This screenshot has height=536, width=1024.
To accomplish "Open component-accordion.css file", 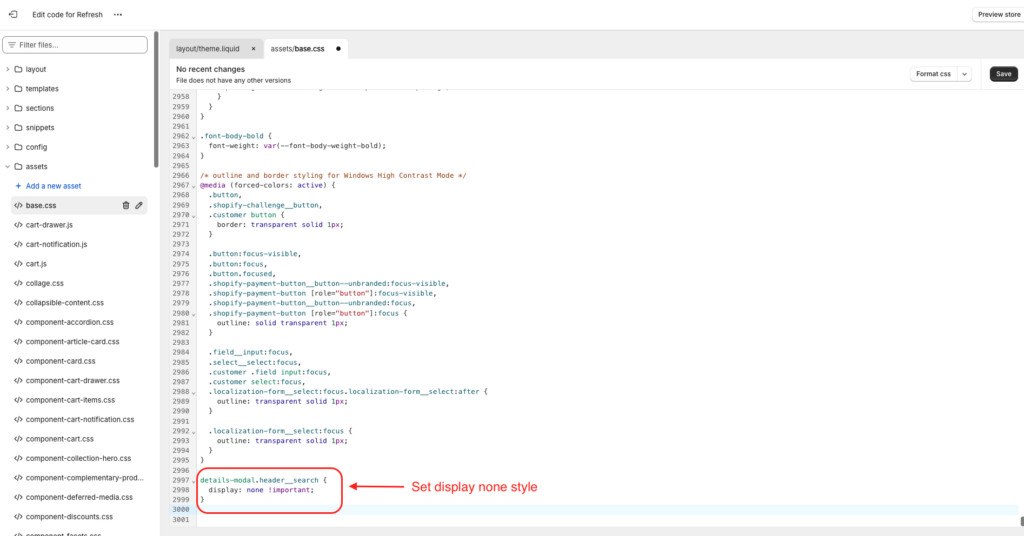I will coord(69,322).
